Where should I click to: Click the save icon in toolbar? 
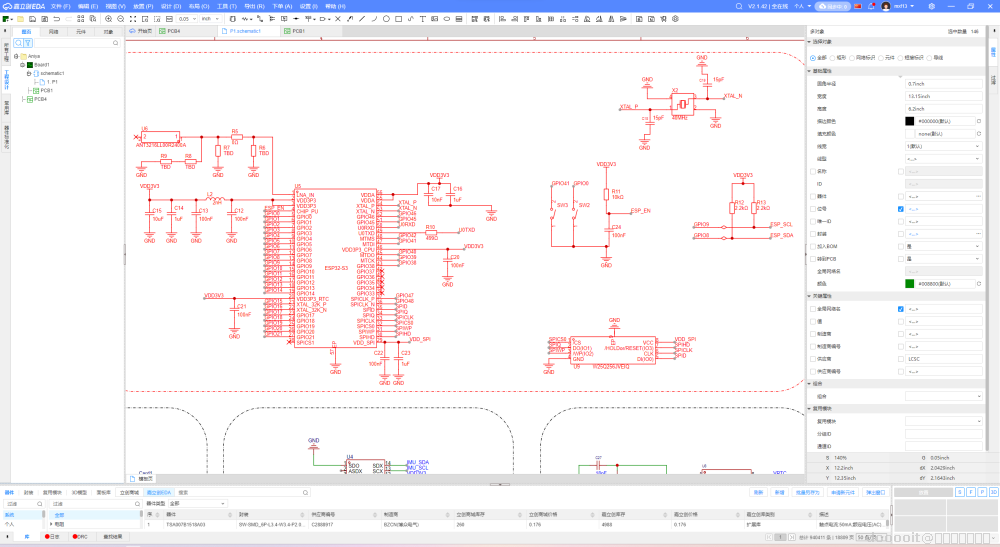(x=31, y=18)
